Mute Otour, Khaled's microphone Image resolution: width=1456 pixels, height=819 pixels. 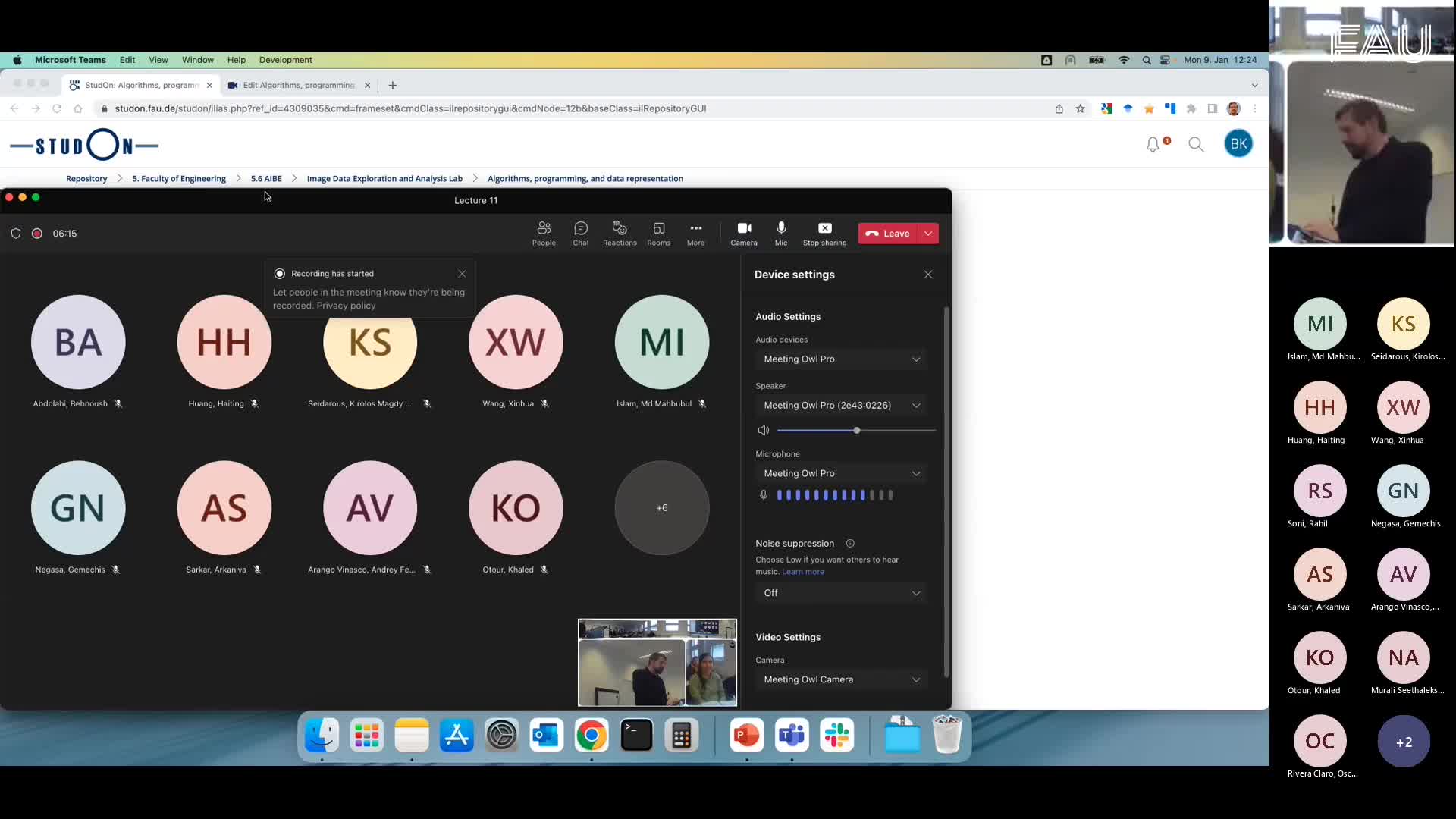click(545, 570)
